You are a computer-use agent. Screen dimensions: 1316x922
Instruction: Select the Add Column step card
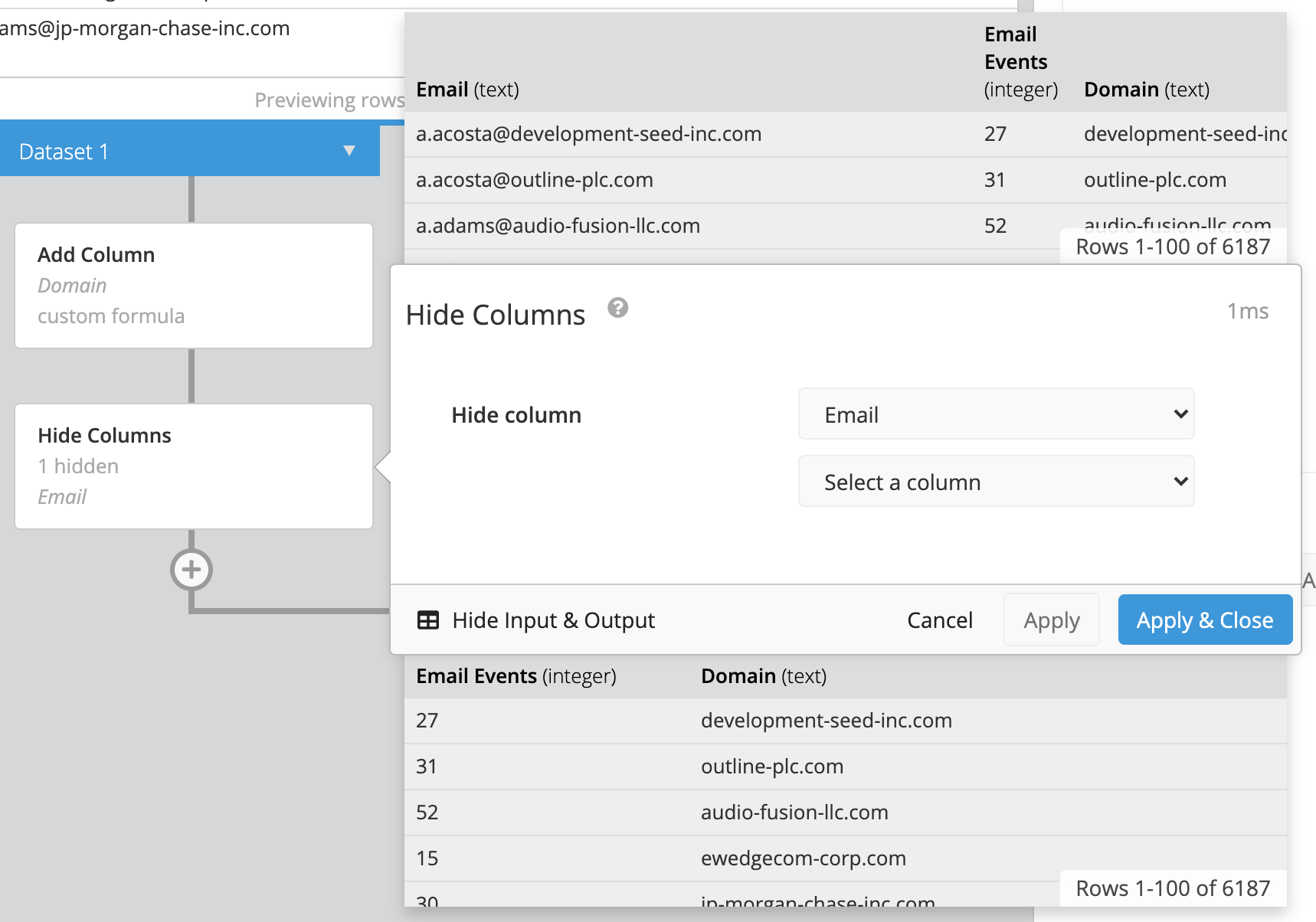(194, 286)
